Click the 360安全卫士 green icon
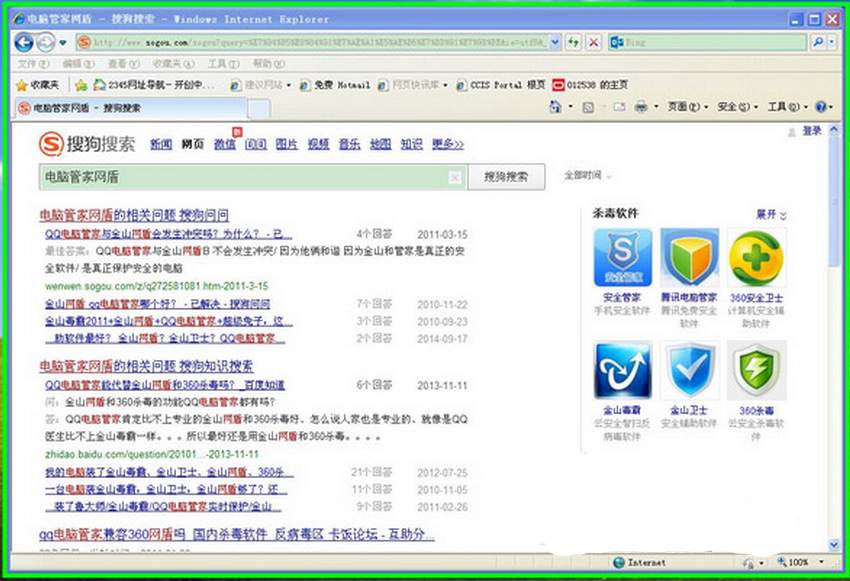 (756, 257)
